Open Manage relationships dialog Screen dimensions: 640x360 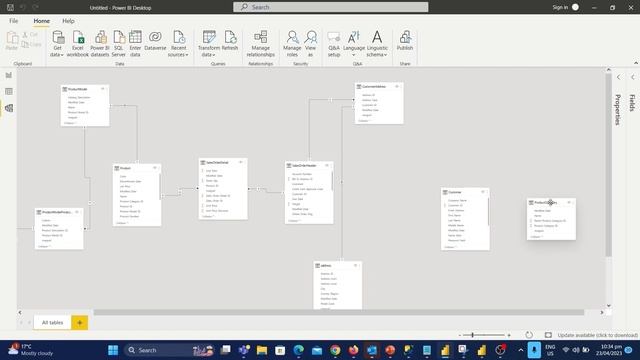click(260, 44)
